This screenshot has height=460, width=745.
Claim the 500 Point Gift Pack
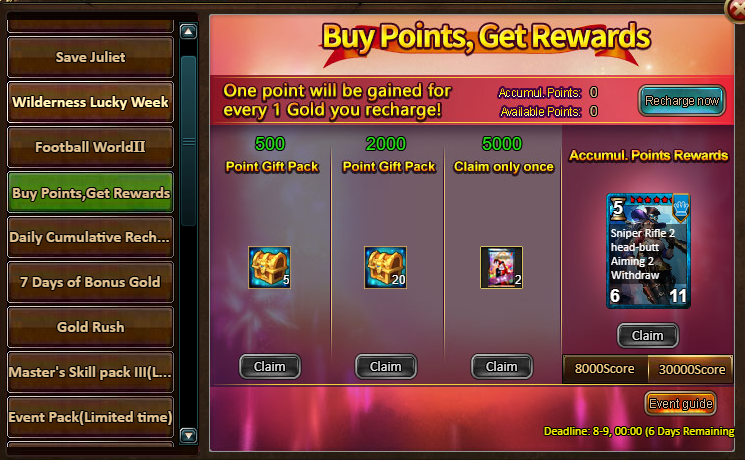coord(269,366)
